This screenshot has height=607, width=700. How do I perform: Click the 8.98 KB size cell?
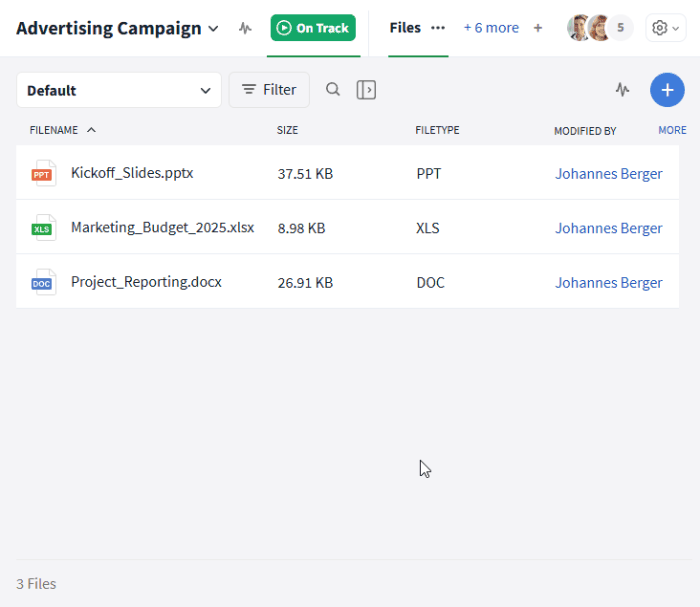coord(301,228)
